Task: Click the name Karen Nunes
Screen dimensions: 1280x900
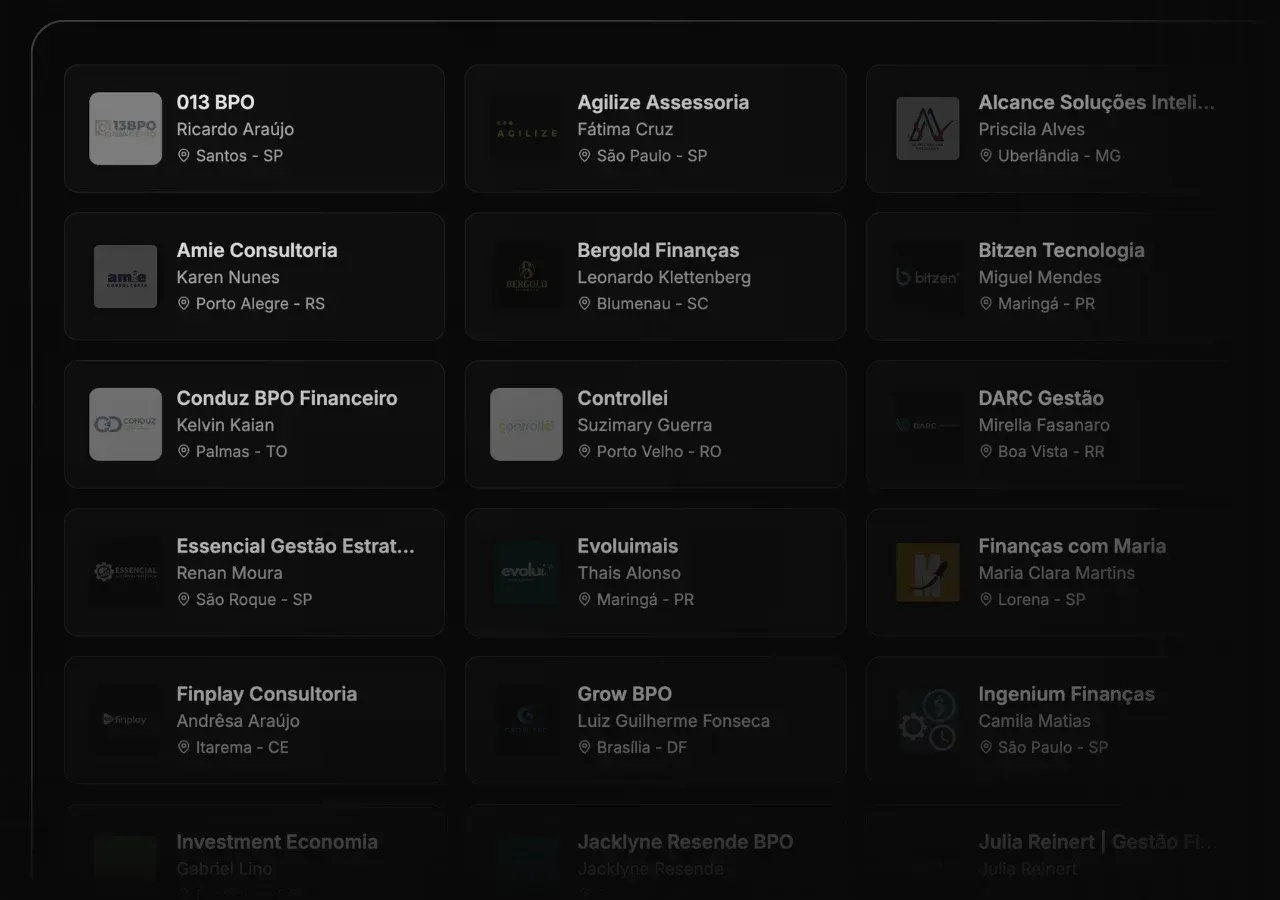Action: click(x=228, y=277)
